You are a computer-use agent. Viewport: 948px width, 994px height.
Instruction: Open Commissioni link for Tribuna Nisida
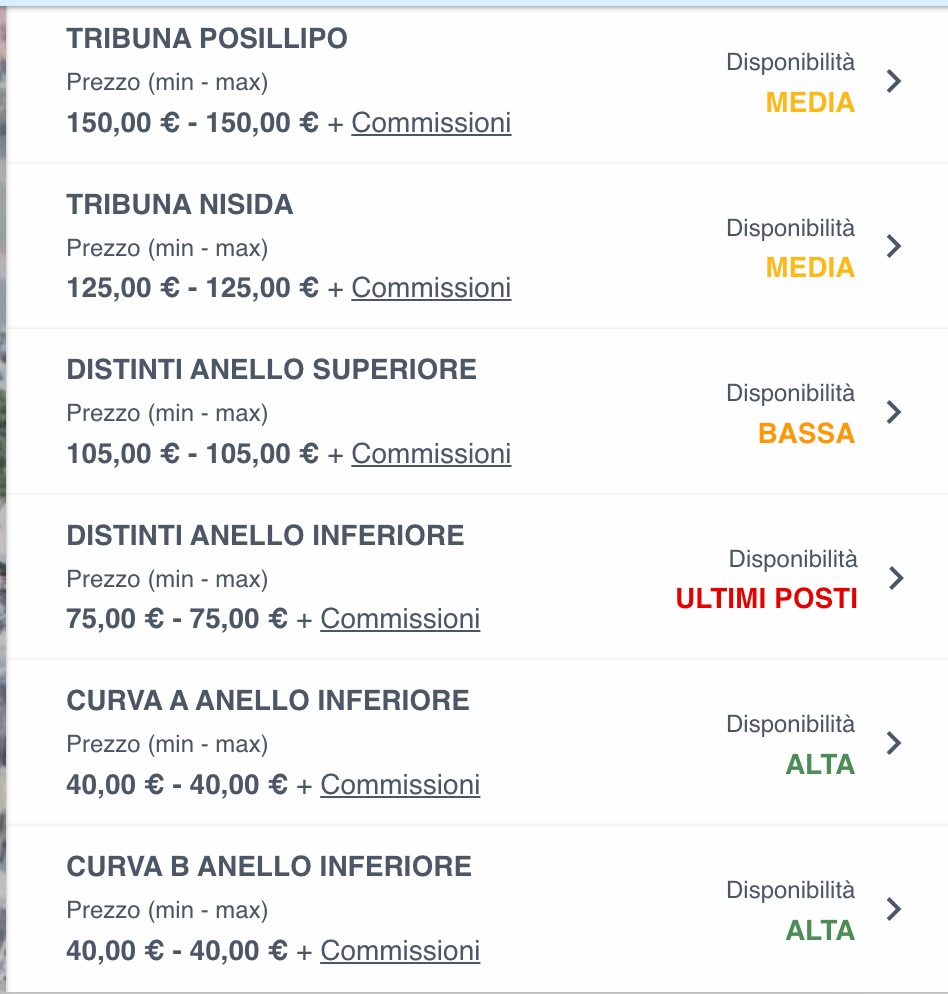click(431, 288)
